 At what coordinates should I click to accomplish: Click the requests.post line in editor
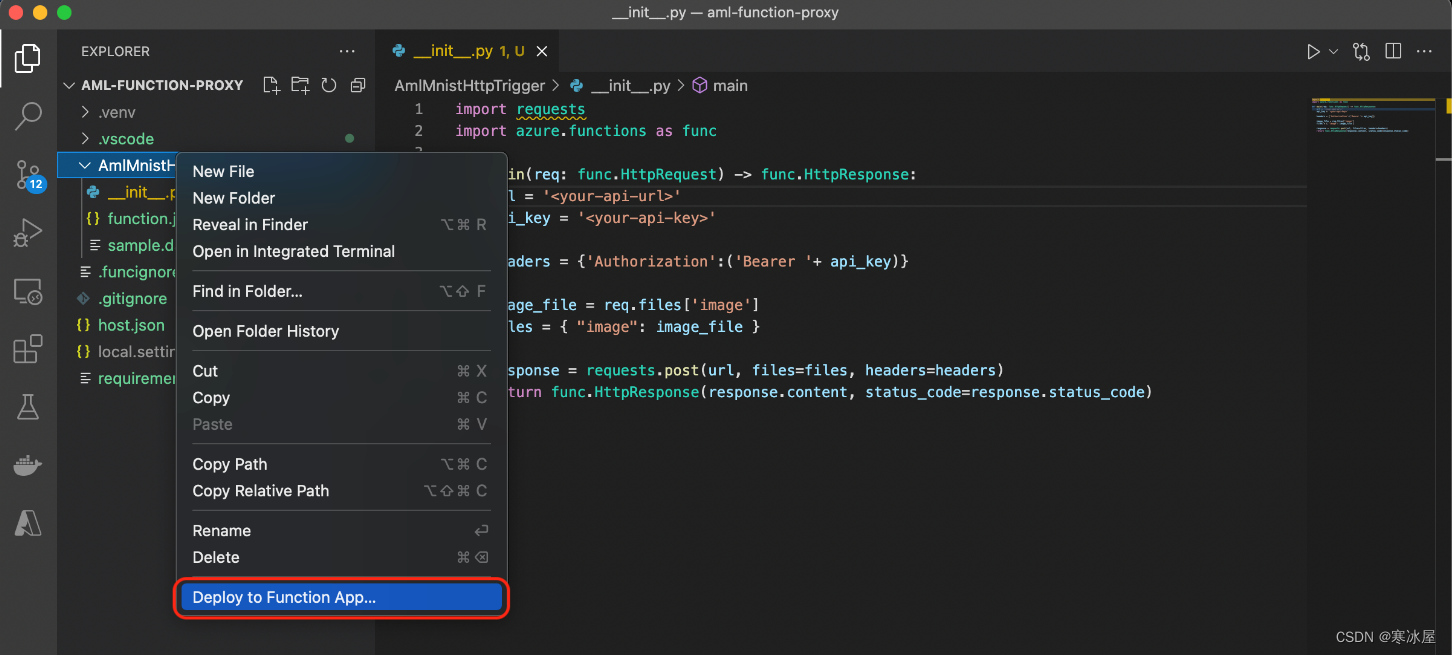755,370
